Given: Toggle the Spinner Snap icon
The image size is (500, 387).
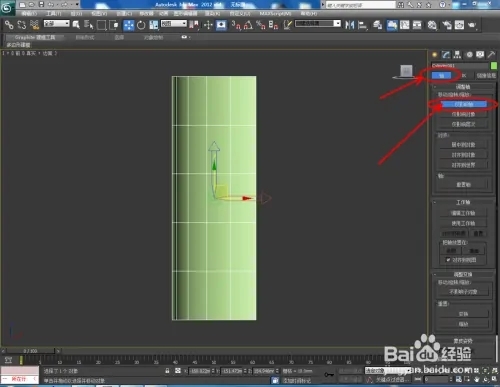Looking at the screenshot, I should point(273,25).
